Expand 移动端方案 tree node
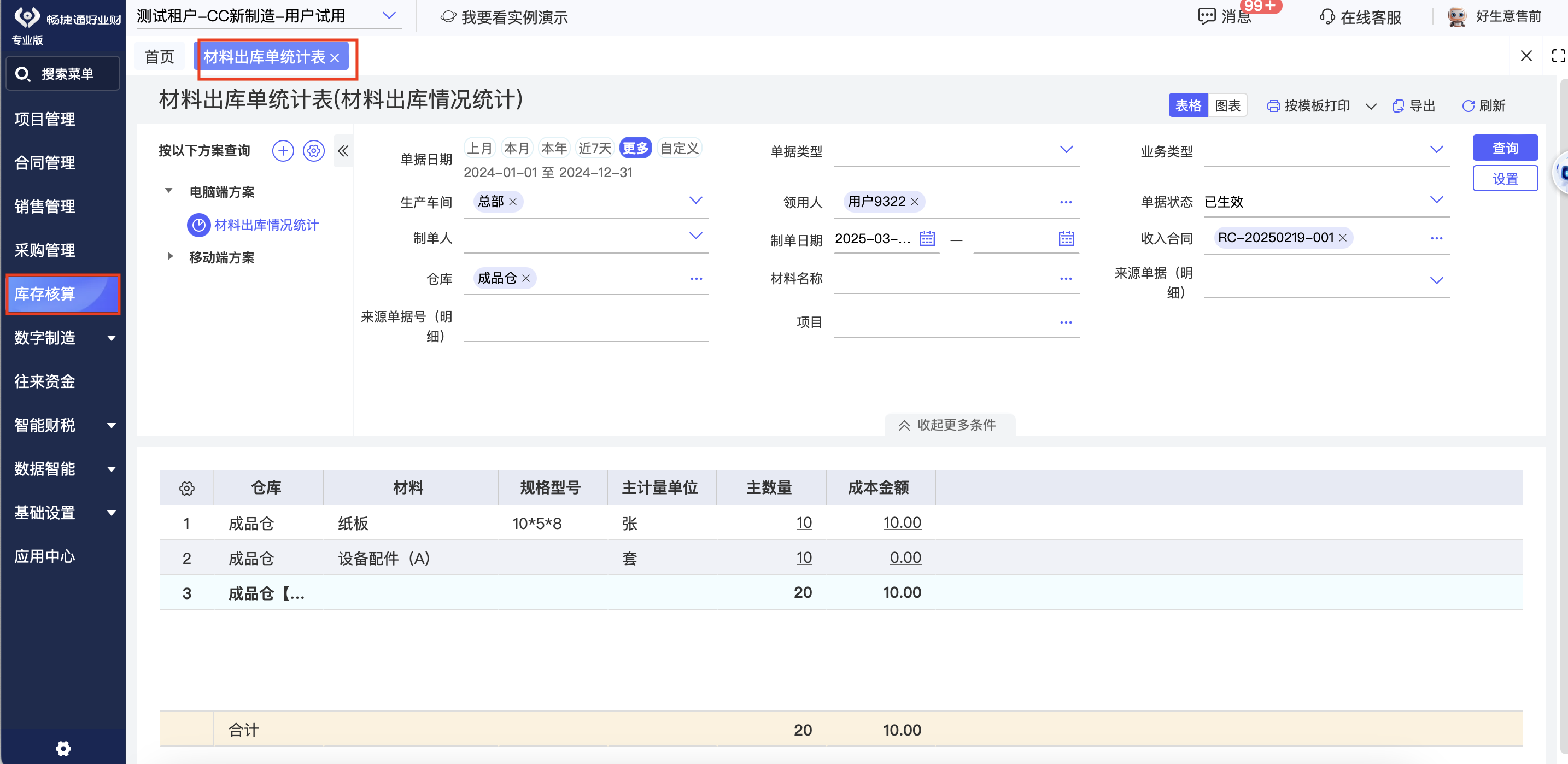 (x=170, y=257)
